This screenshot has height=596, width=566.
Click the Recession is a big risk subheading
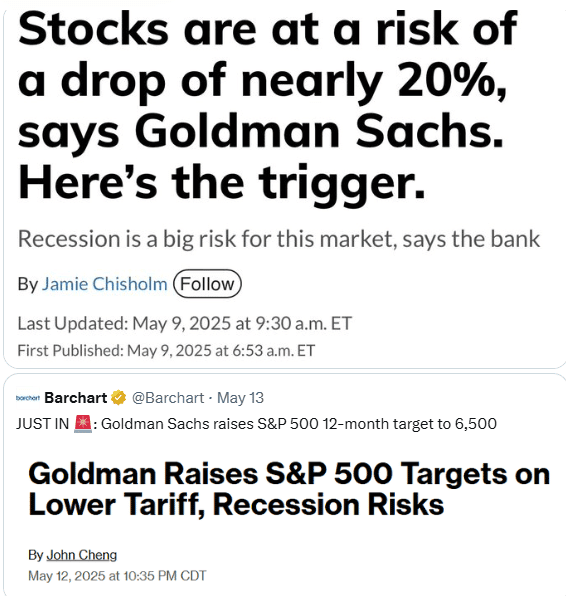(x=279, y=239)
